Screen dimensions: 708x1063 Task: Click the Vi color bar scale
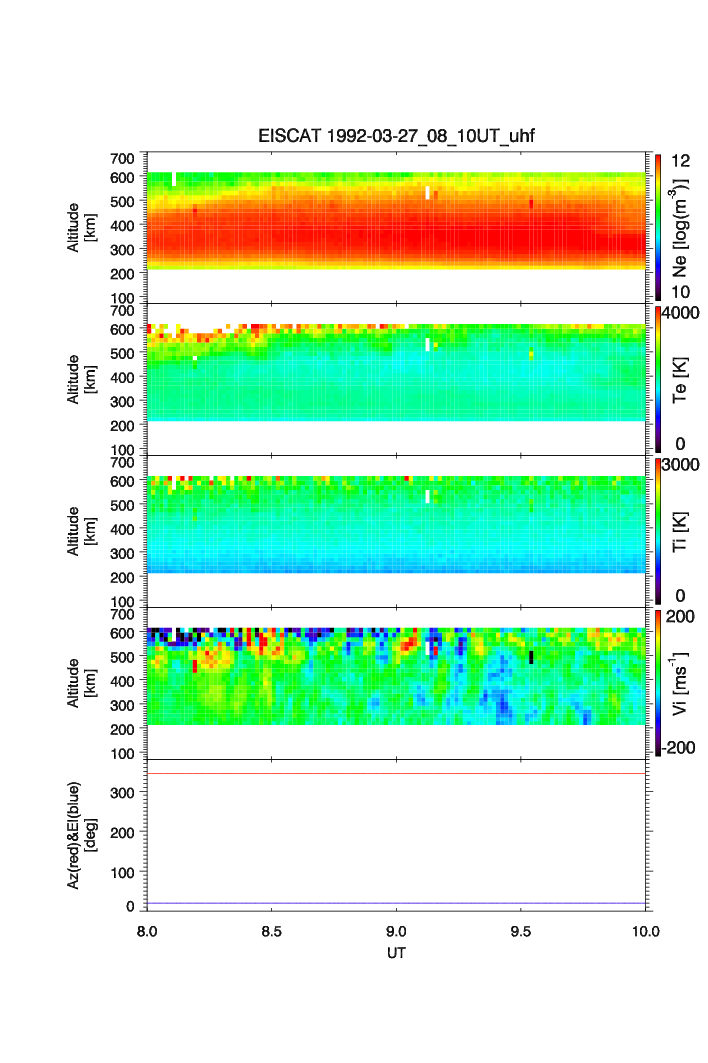(658, 683)
